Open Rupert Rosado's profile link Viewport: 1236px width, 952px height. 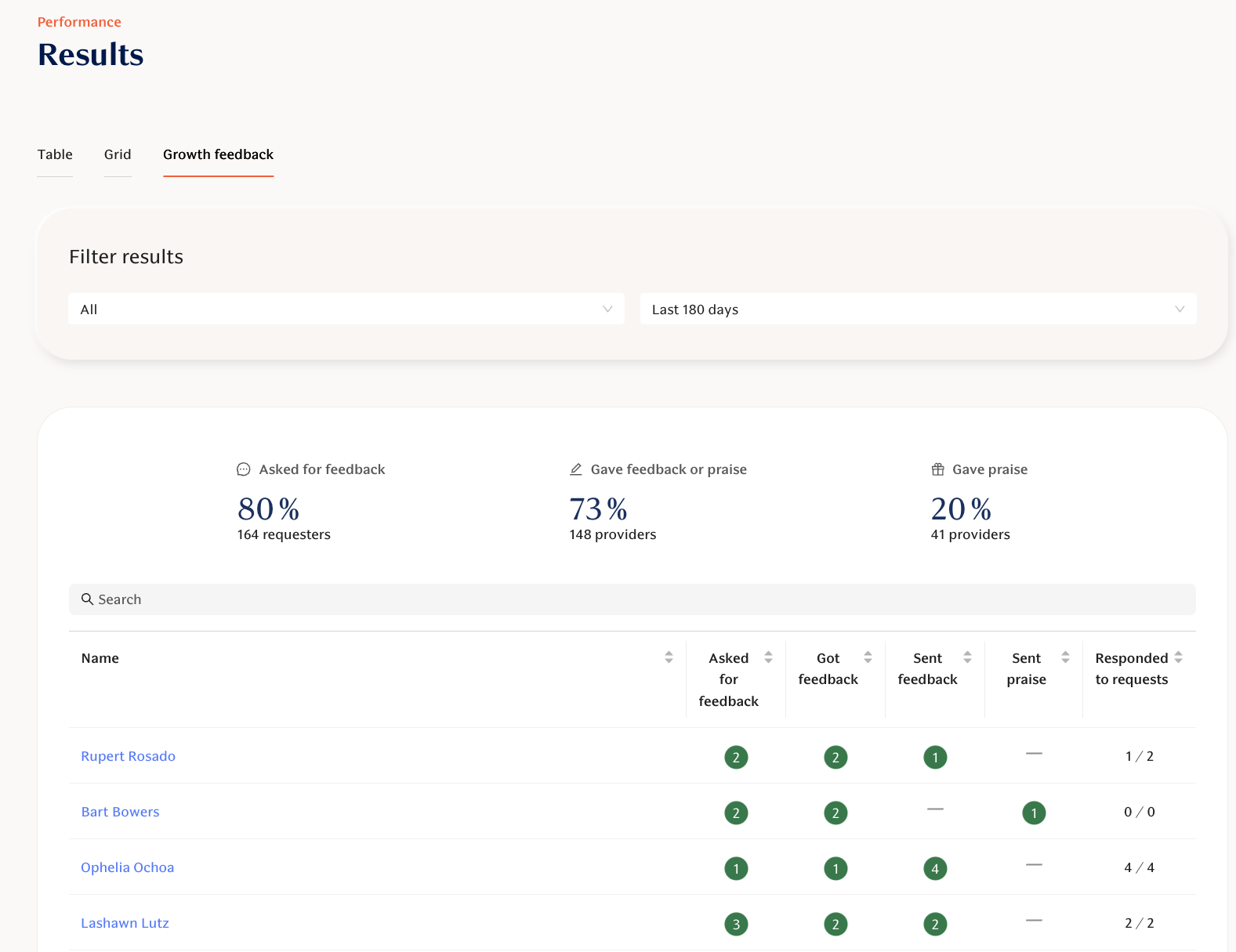129,756
